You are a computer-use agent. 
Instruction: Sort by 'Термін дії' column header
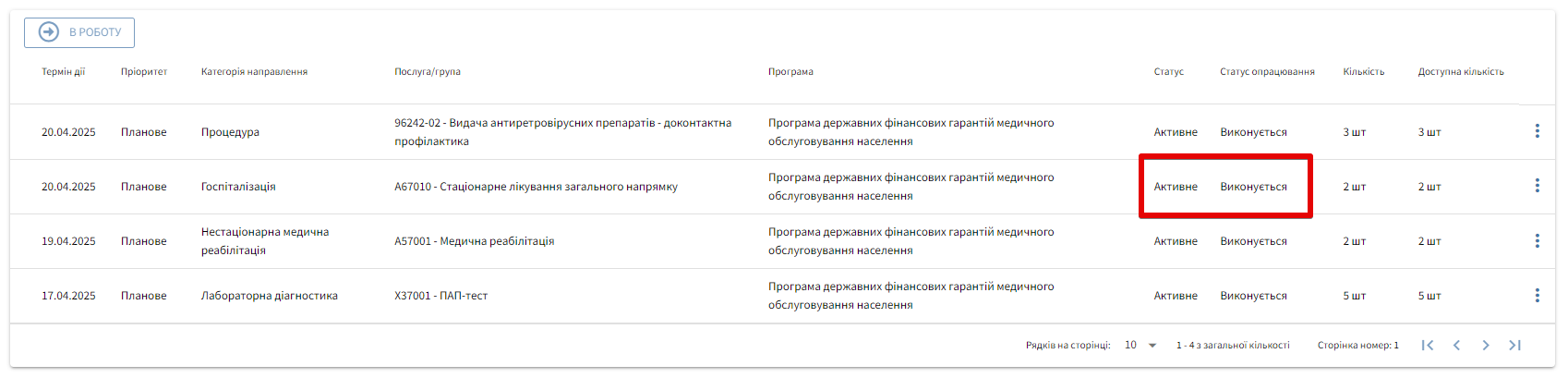click(x=63, y=71)
